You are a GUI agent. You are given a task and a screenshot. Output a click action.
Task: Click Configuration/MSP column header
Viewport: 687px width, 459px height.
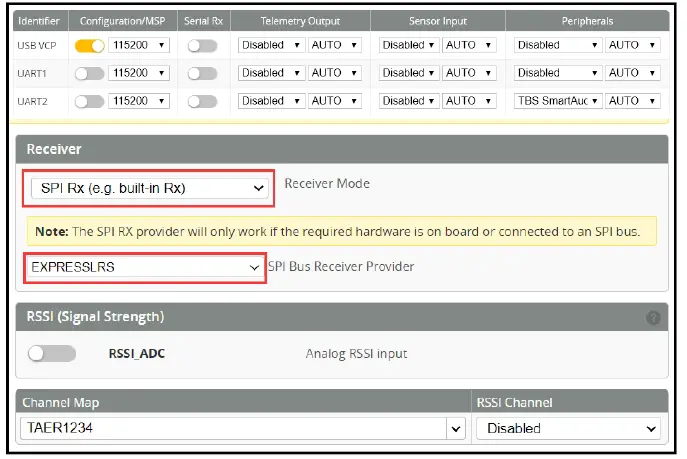tap(122, 21)
